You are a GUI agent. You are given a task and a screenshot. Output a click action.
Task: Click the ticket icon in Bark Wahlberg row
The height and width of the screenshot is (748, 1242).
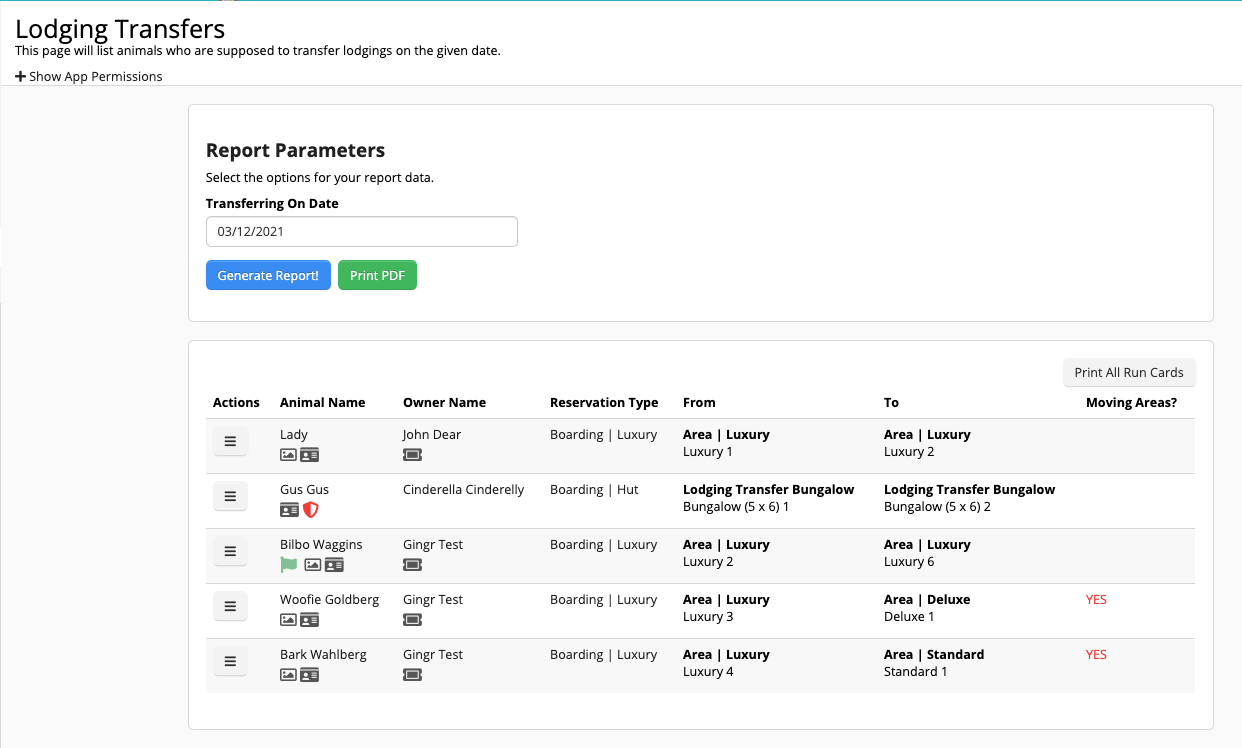pos(412,674)
